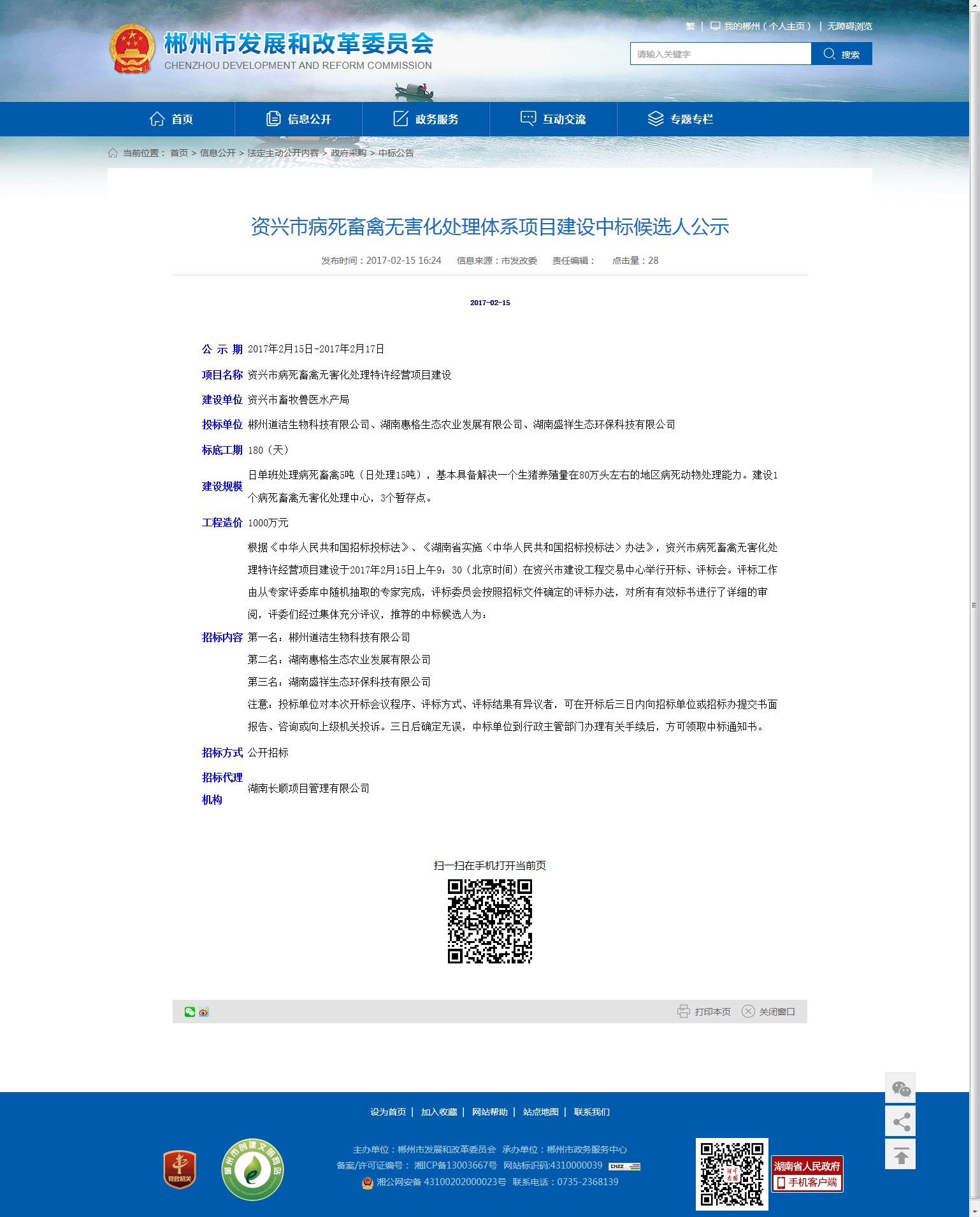
Task: Click the 建设单位 value 资兴市畜牧兽医水产局
Action: [x=298, y=400]
